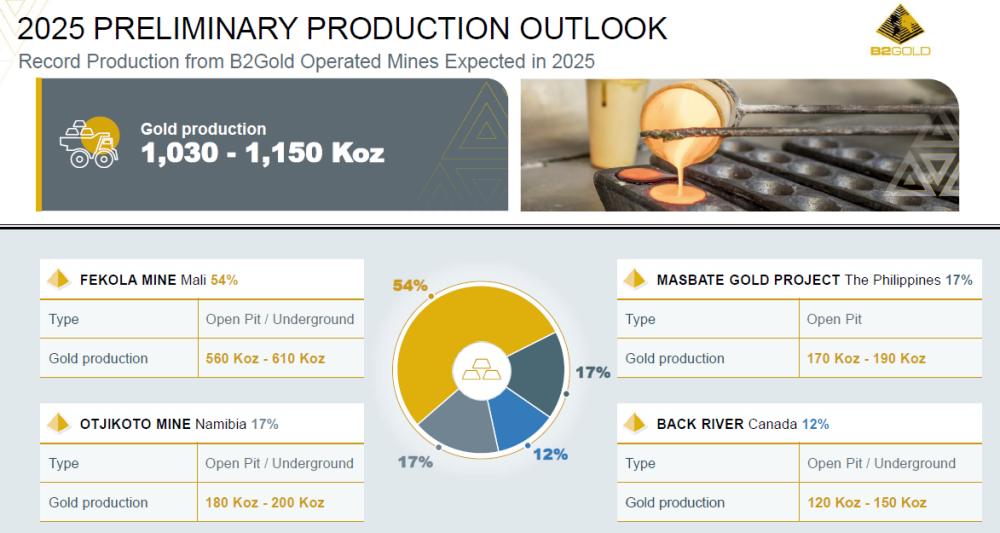The height and width of the screenshot is (533, 1000).
Task: Click the Gold production label in Fekola table
Action: click(98, 358)
